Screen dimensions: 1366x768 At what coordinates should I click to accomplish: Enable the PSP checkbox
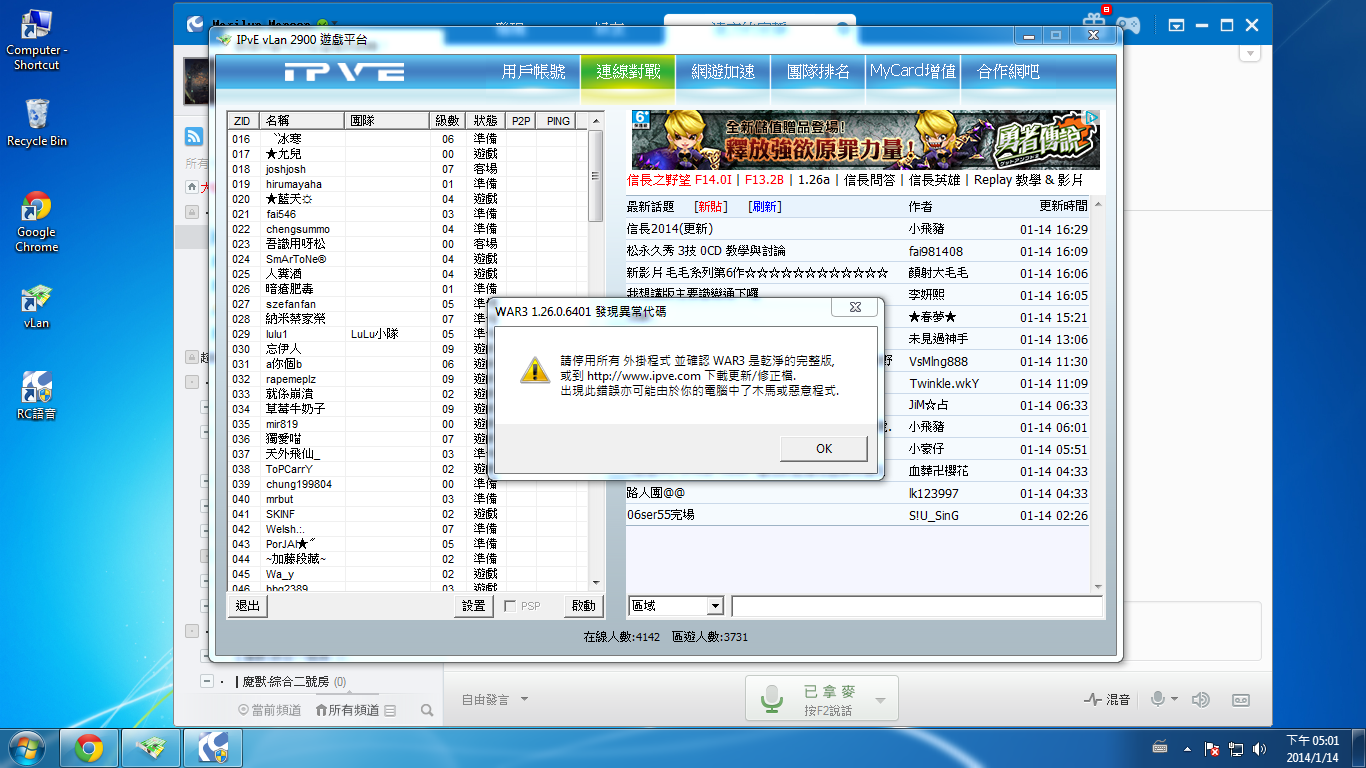(511, 606)
